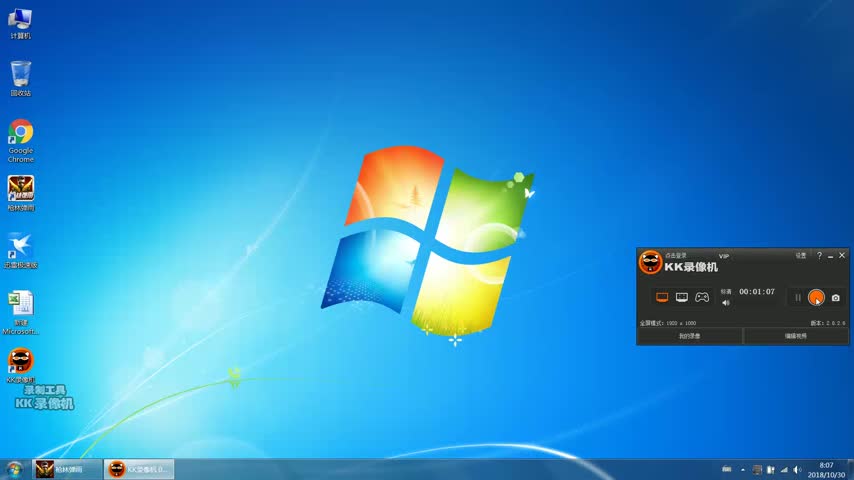Viewport: 854px width, 480px height.
Task: Click 点击登录 login link in KK
Action: [x=676, y=256]
